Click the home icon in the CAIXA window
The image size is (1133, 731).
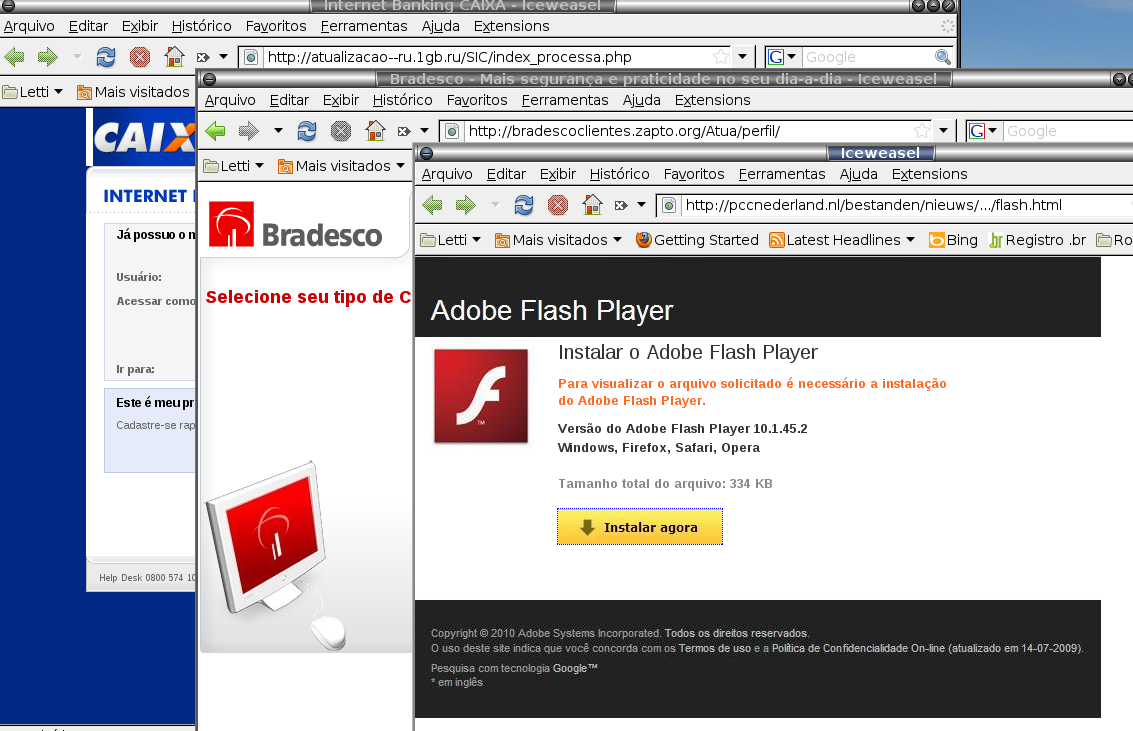tap(174, 56)
